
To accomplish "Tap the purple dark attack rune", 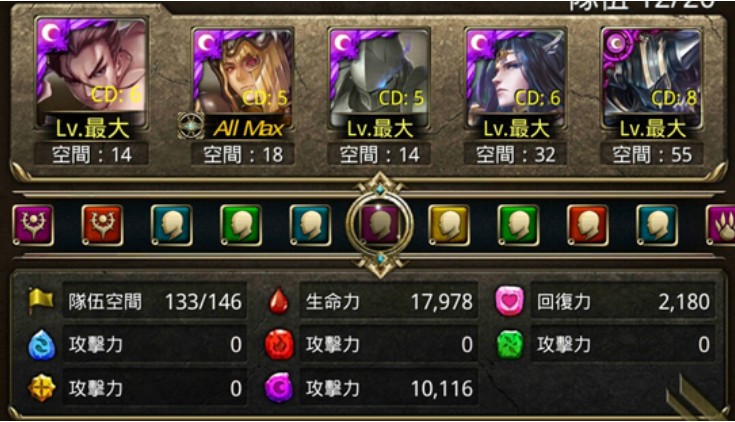I will coord(279,388).
